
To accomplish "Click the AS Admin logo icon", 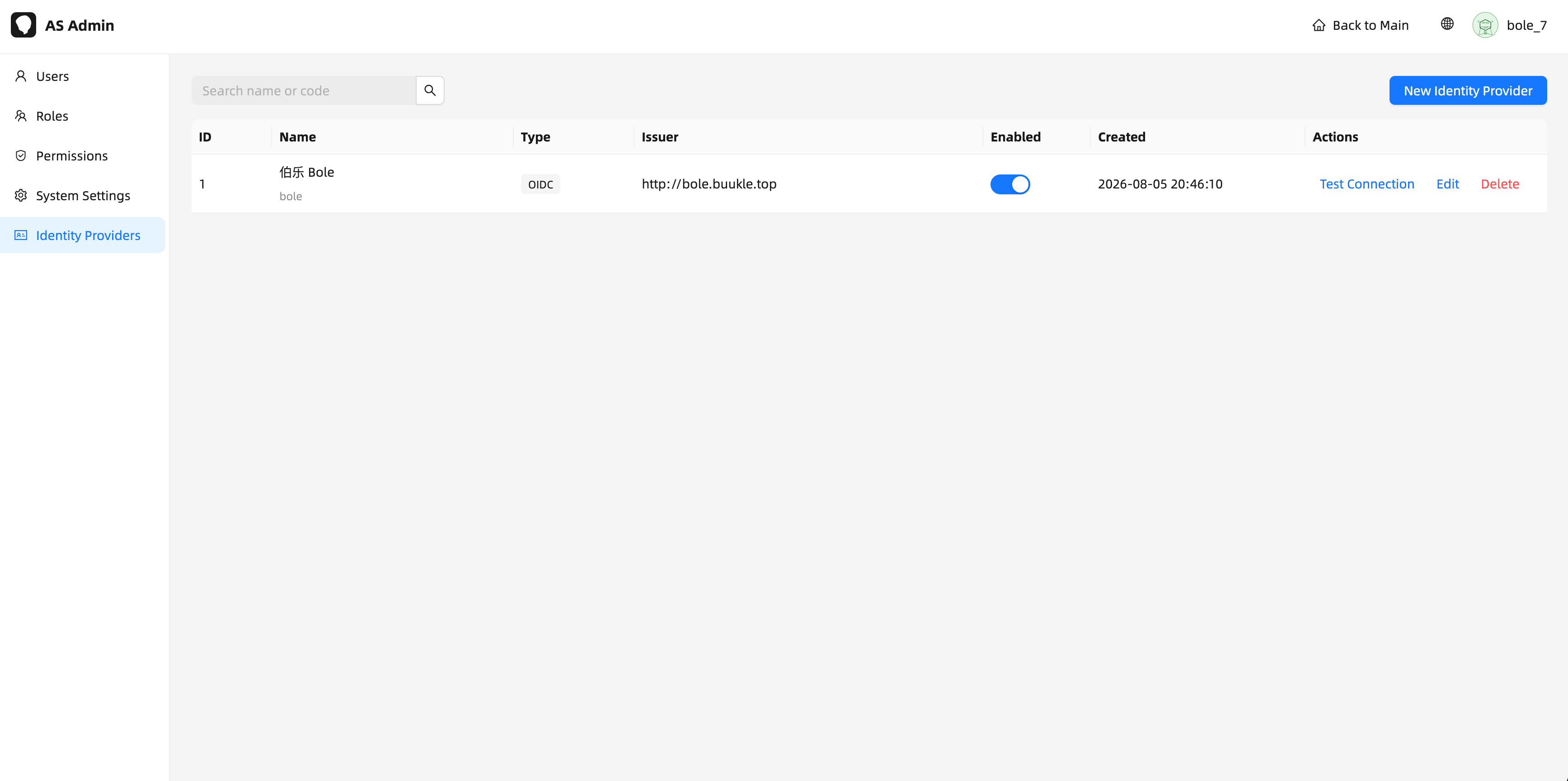I will 24,25.
